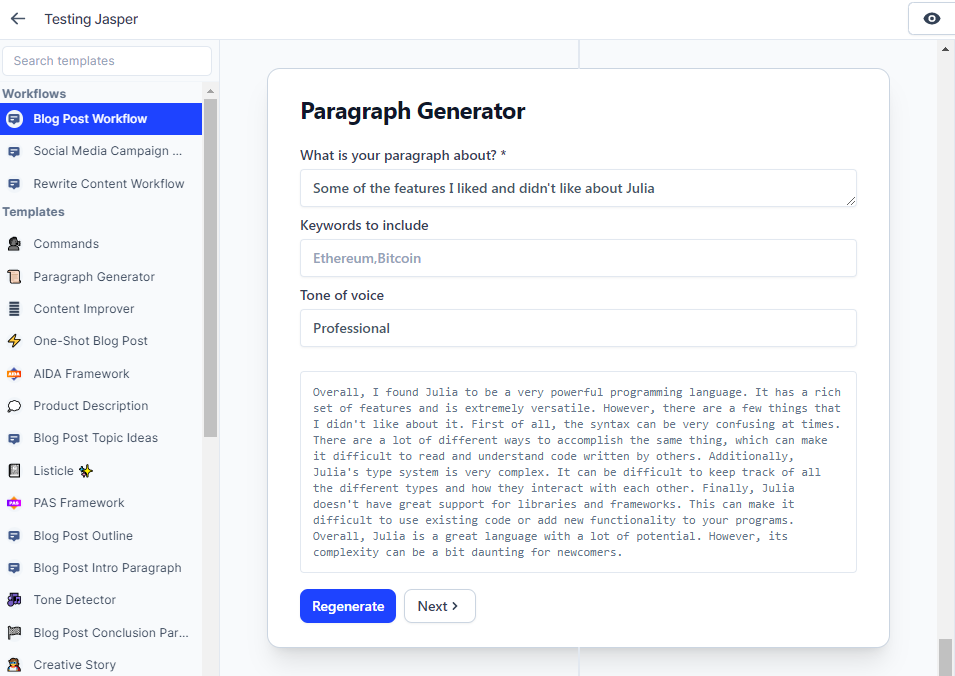This screenshot has height=676, width=955.
Task: Click the sparkle star beside Listicle
Action: tap(86, 471)
